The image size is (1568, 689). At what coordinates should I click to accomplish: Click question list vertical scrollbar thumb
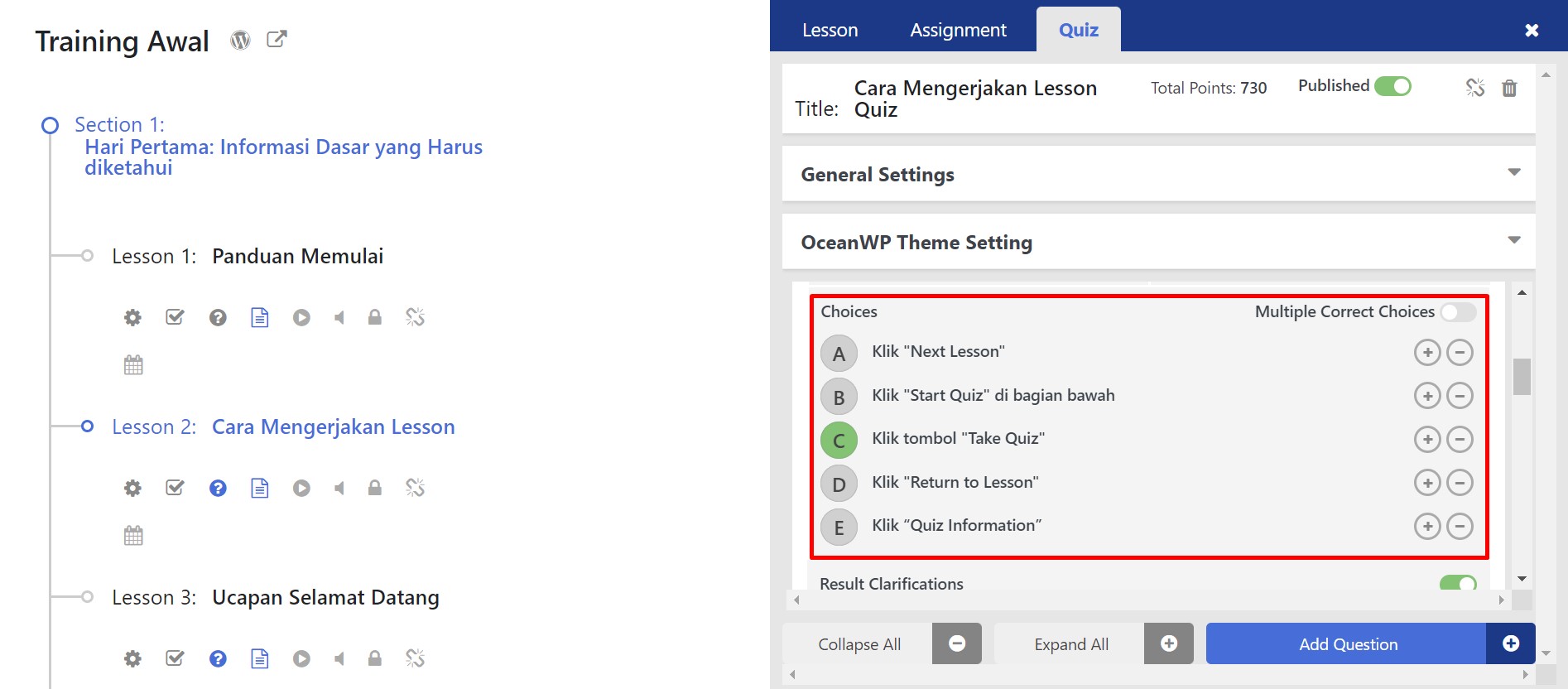tap(1522, 377)
